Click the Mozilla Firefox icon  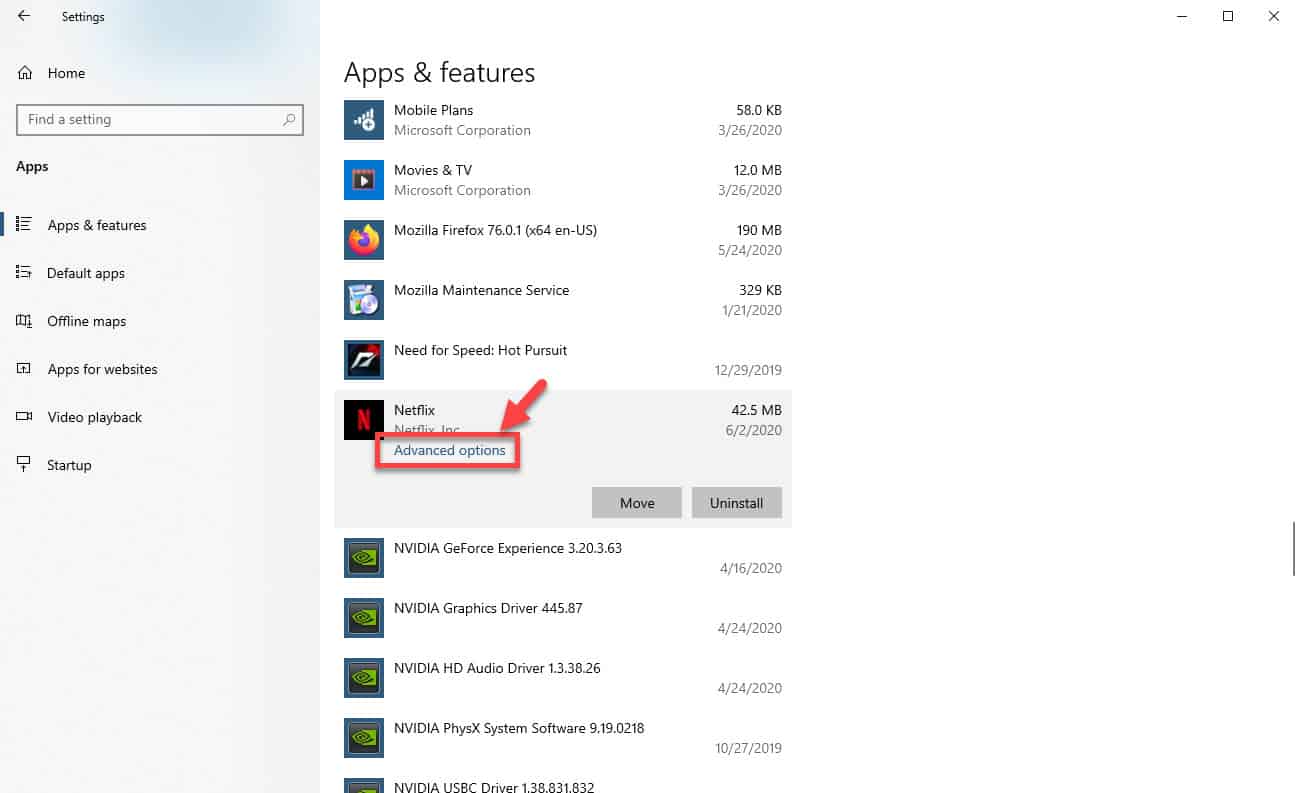coord(364,240)
